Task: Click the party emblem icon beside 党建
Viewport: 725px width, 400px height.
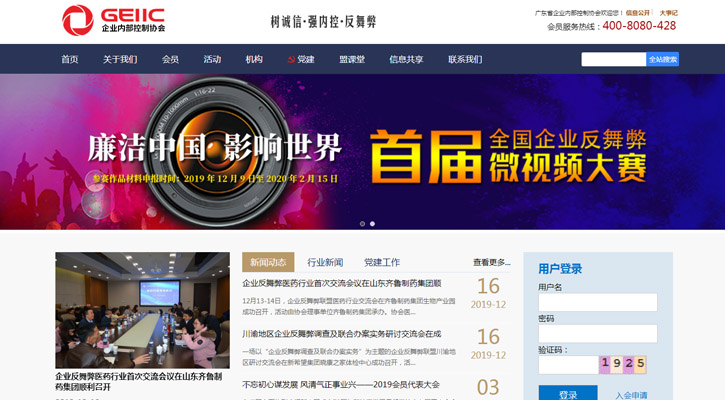Action: coord(291,60)
